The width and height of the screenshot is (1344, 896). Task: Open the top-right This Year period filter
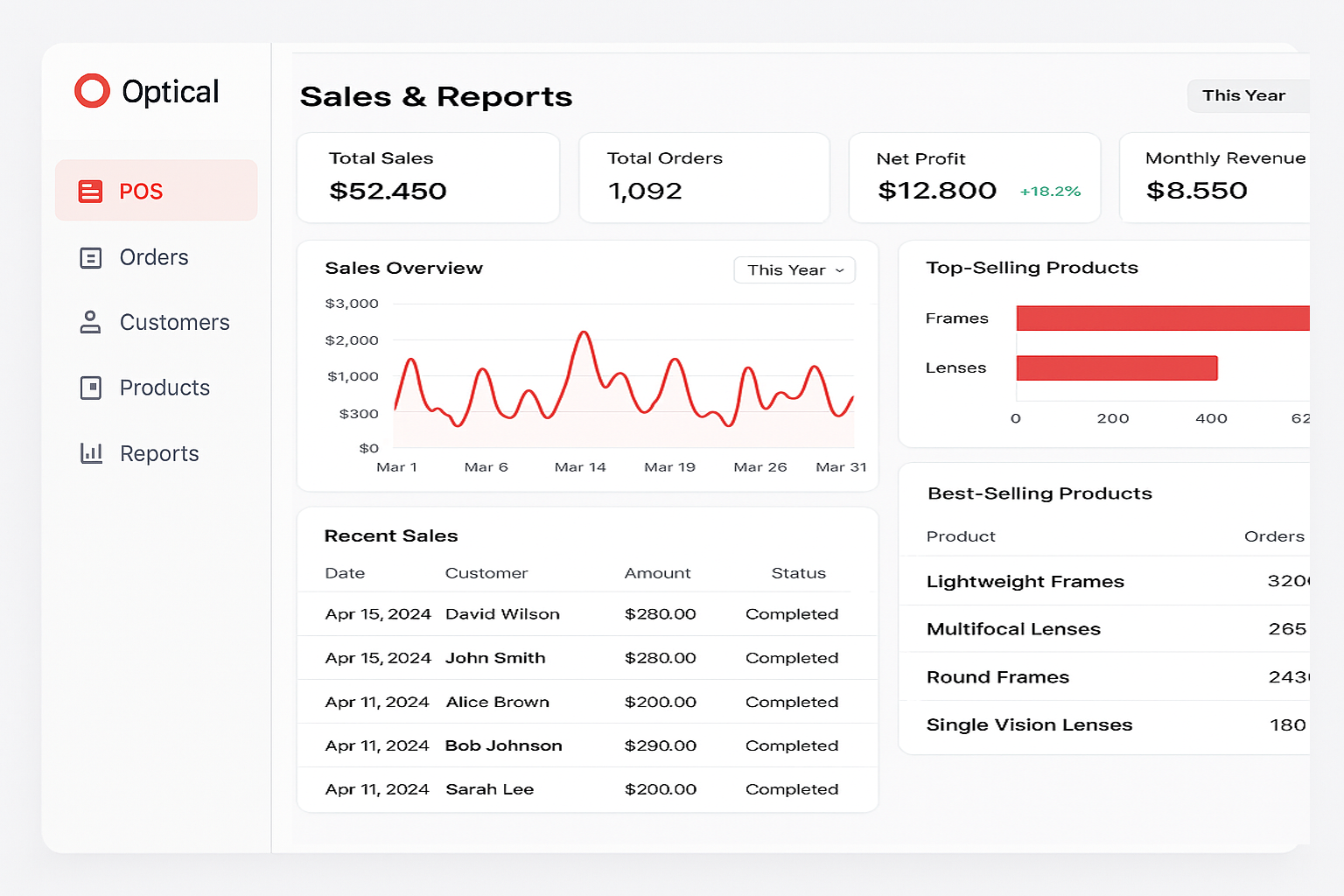[x=1245, y=95]
